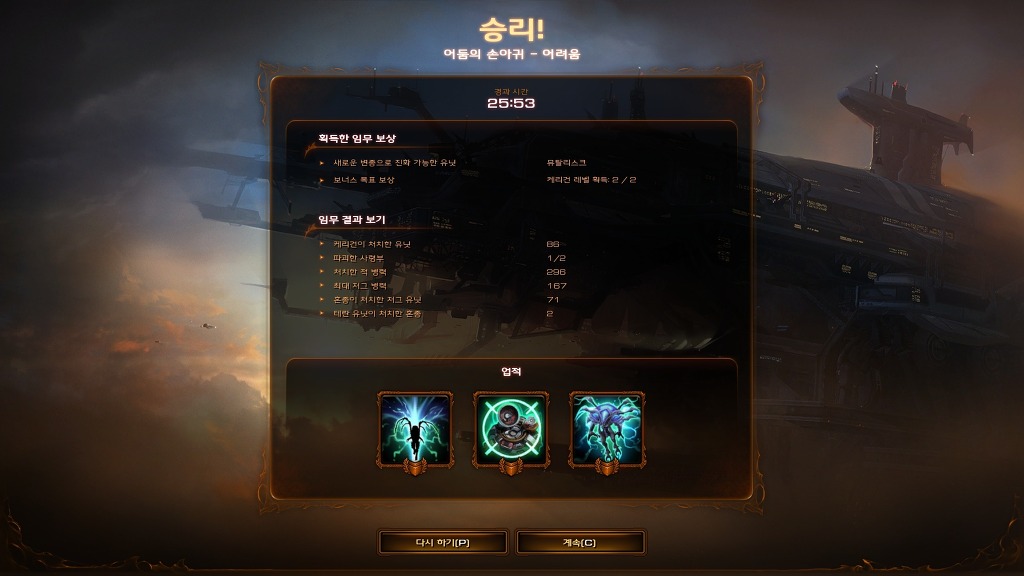The image size is (1024, 576).
Task: Click the 뮤탈리스크 reward value
Action: (566, 163)
